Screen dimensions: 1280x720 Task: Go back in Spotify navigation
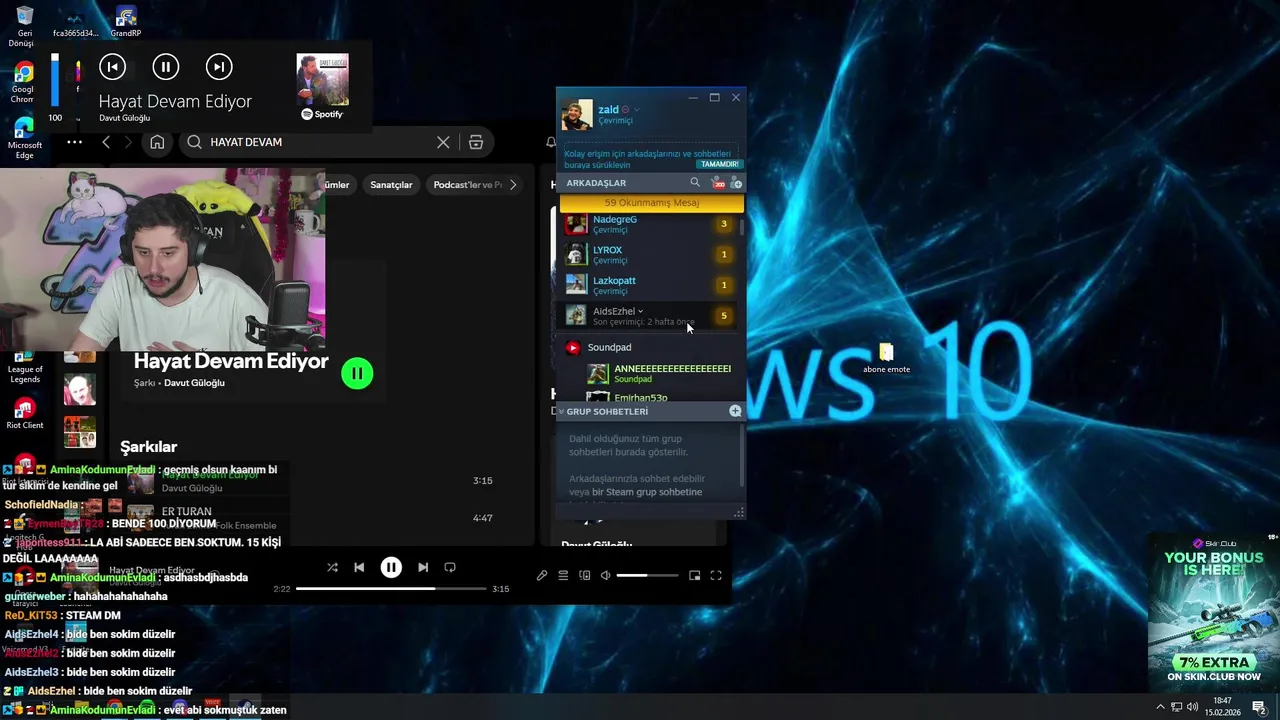click(106, 142)
